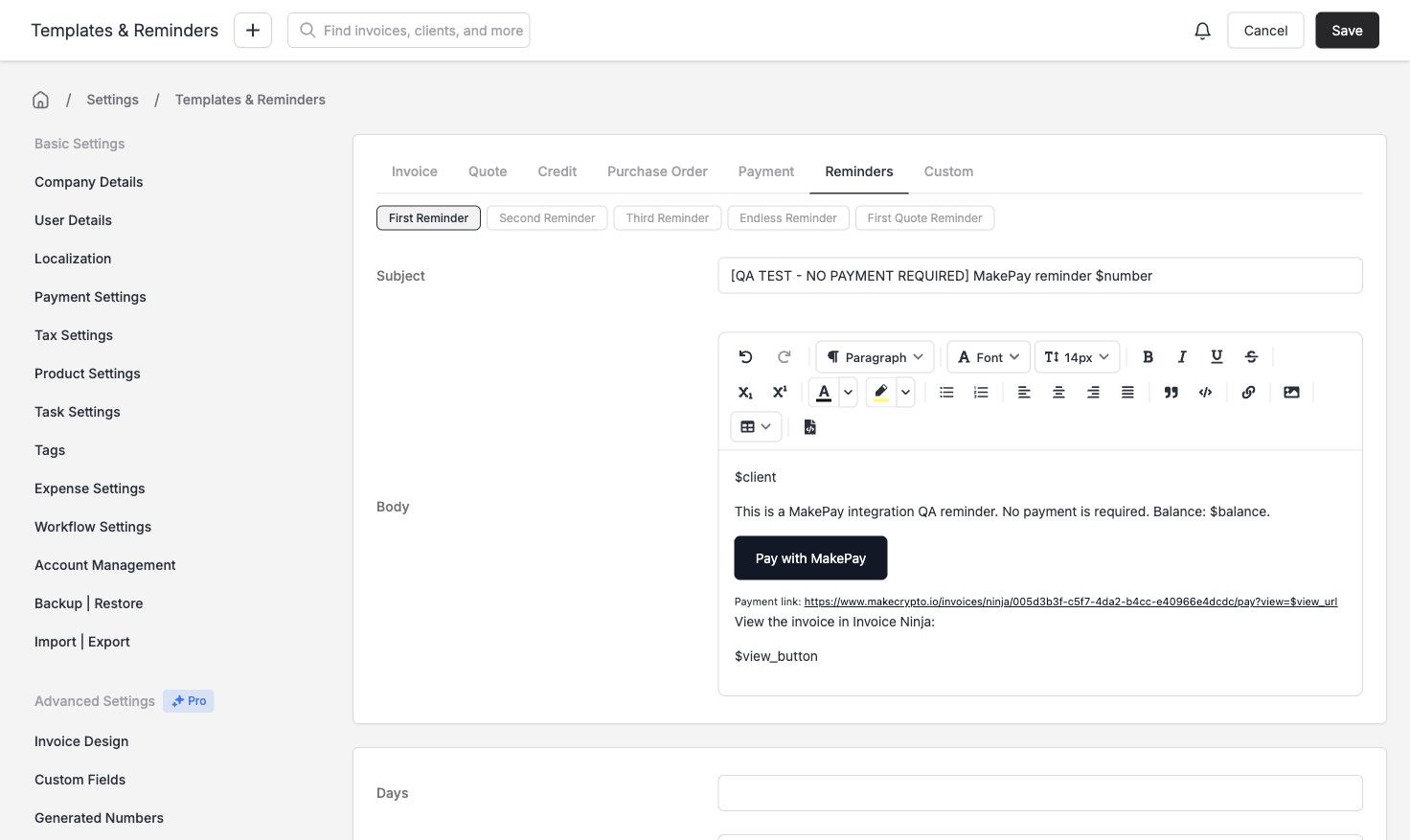Apply subscript formatting

coord(745,393)
